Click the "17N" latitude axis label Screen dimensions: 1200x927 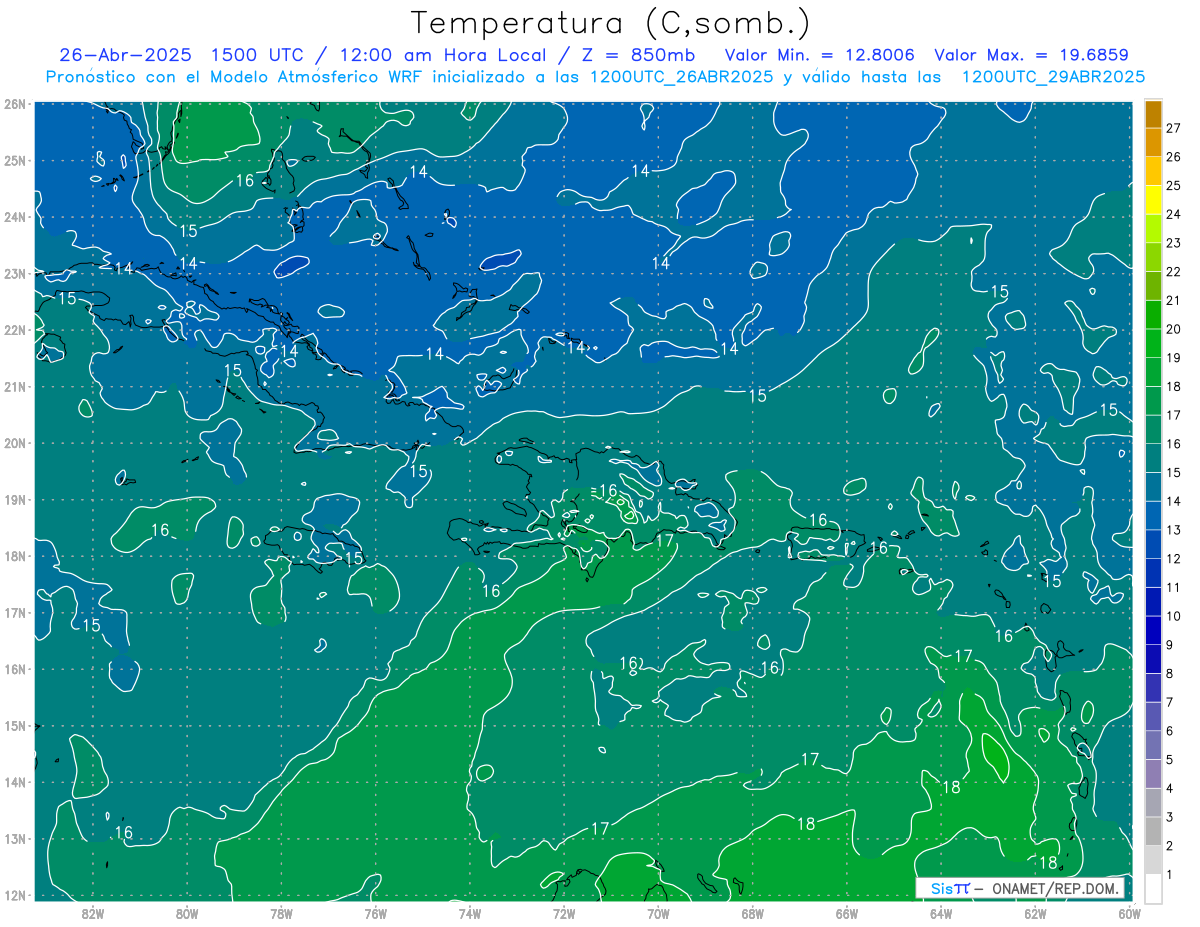coord(14,612)
